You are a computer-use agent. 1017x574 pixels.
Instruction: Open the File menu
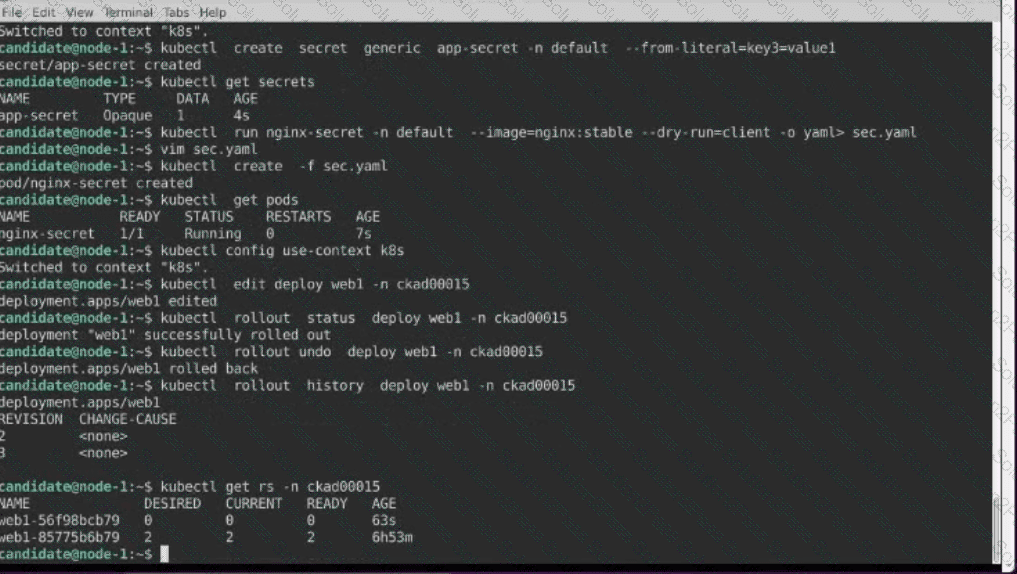pos(13,12)
